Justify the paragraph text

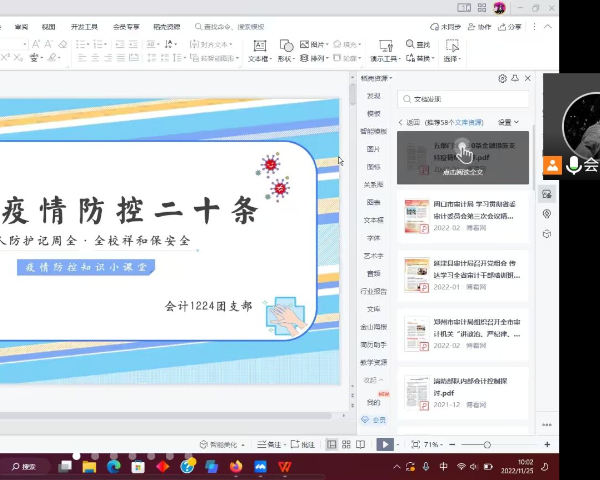(x=121, y=58)
